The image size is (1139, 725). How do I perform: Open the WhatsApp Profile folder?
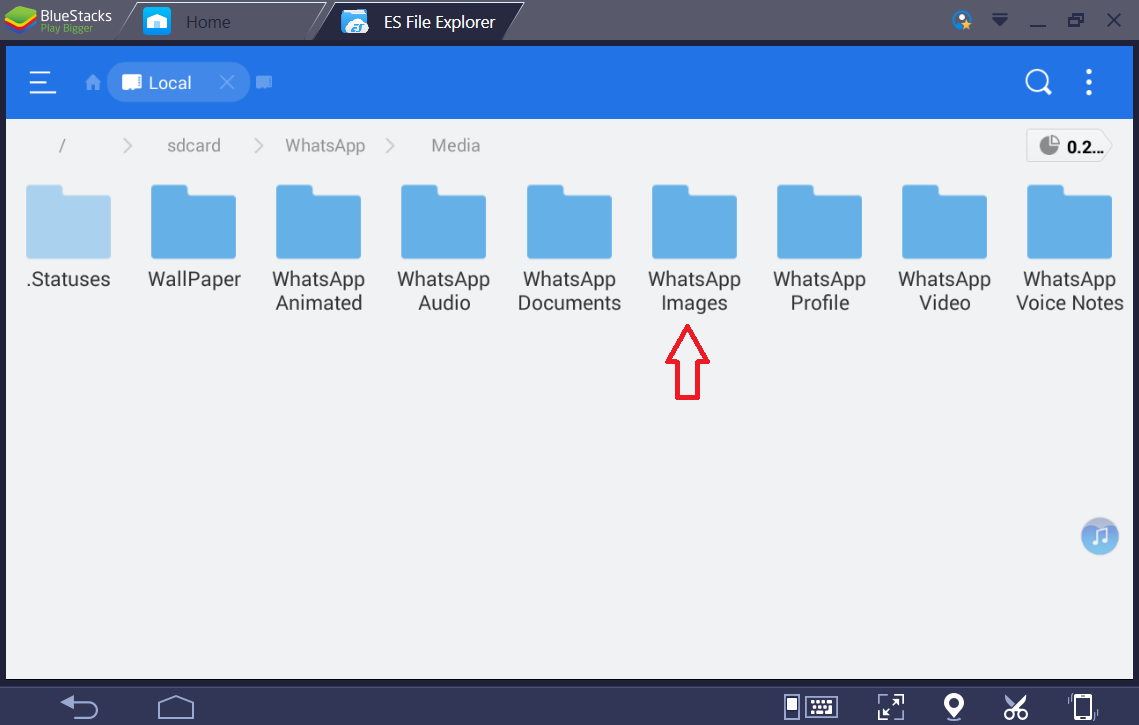point(819,249)
